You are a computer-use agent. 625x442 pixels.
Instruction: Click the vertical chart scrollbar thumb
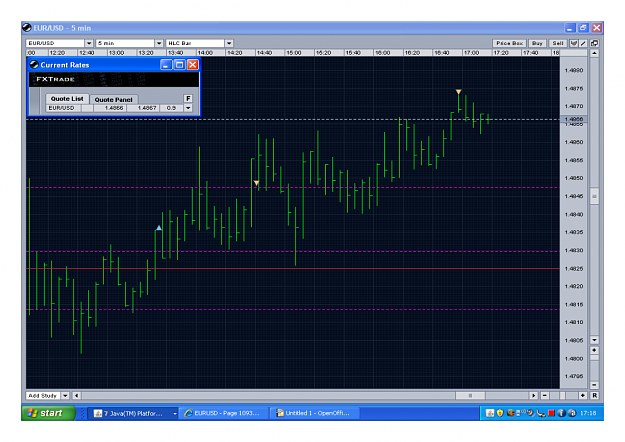[594, 196]
